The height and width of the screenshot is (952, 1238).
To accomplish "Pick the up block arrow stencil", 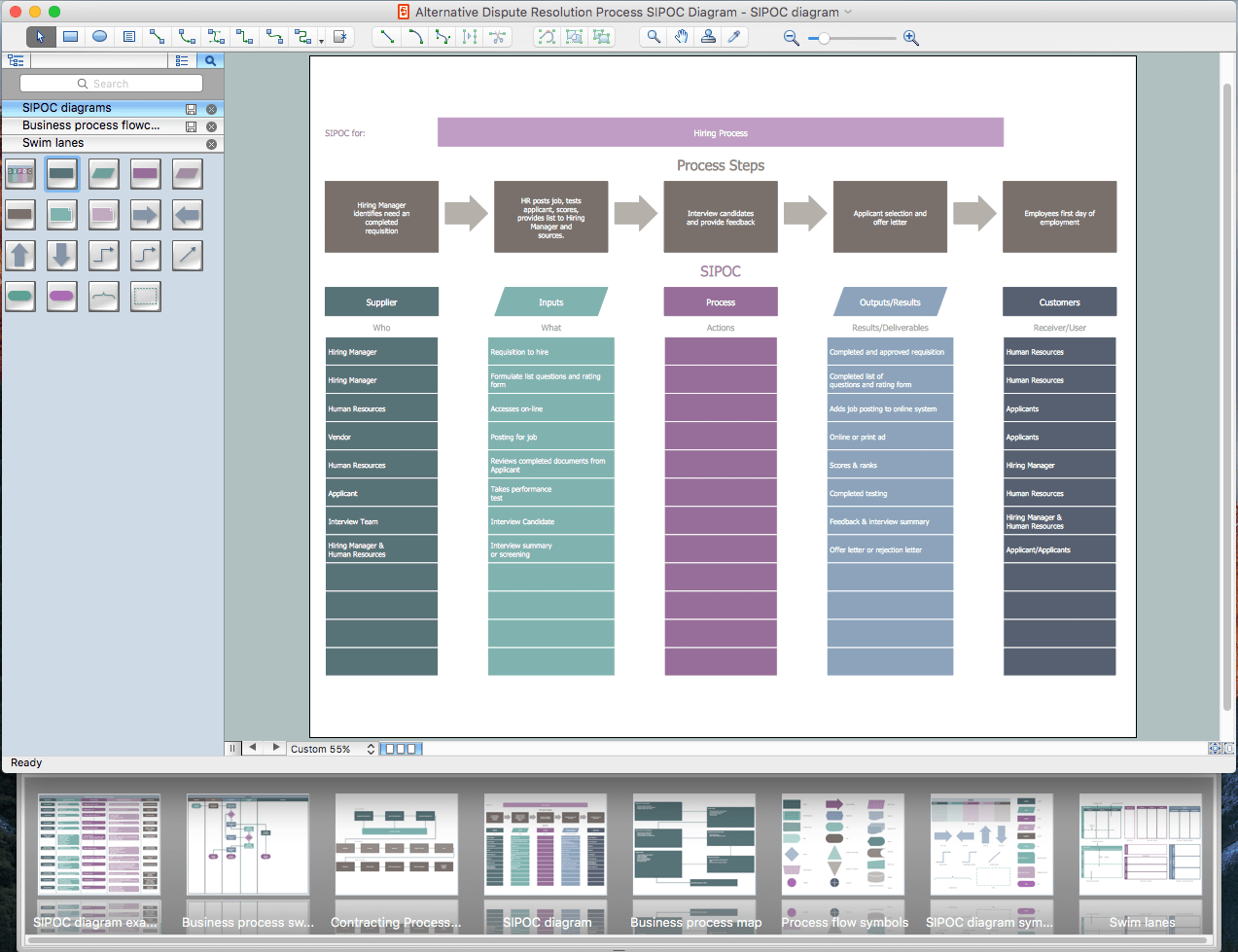I will pyautogui.click(x=20, y=256).
